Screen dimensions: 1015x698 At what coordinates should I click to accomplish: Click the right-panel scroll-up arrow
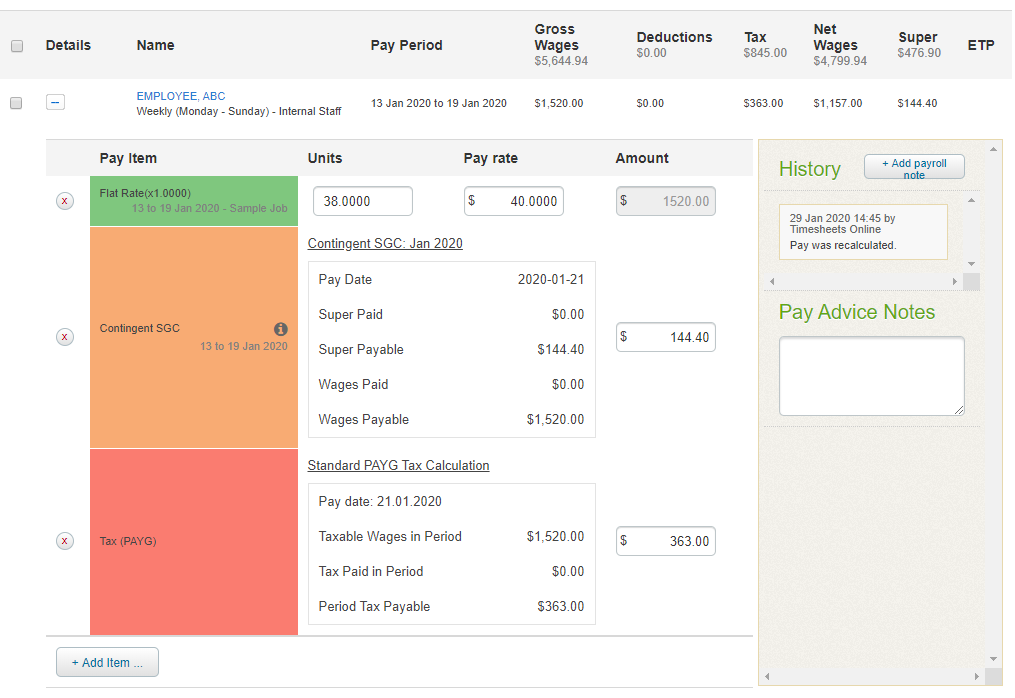(x=992, y=148)
